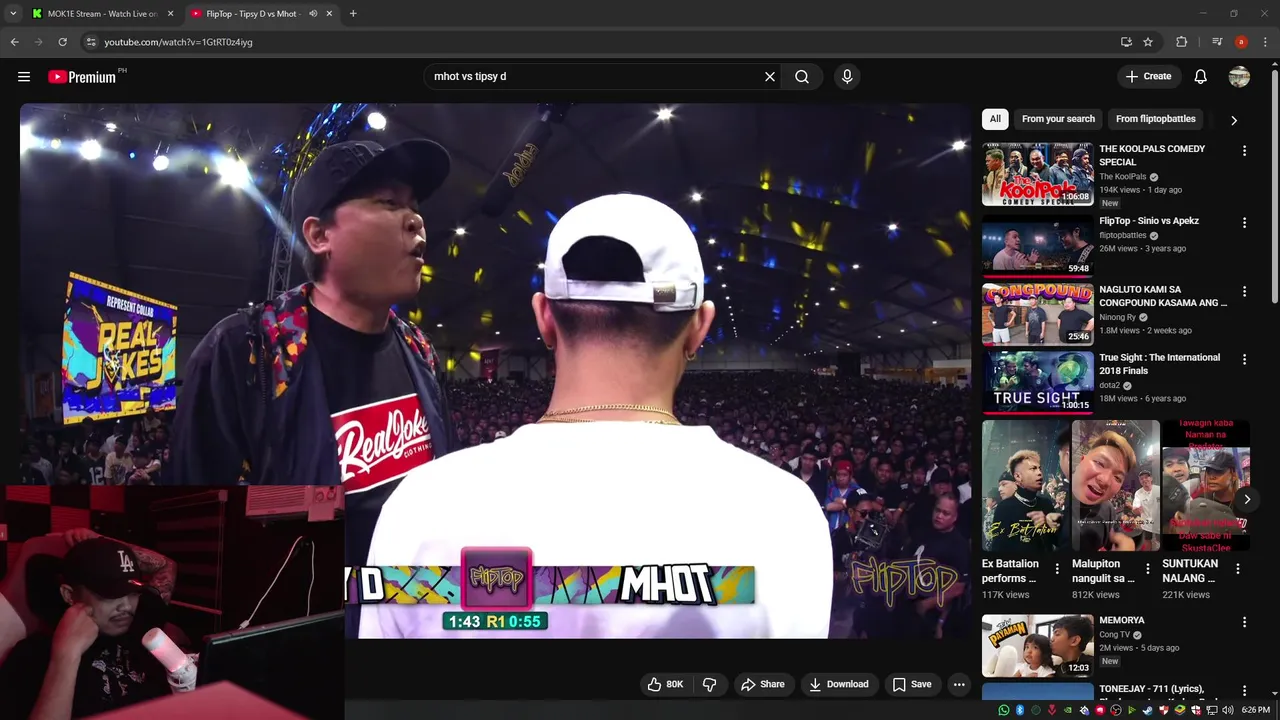Run search with magnifier button

click(x=802, y=76)
